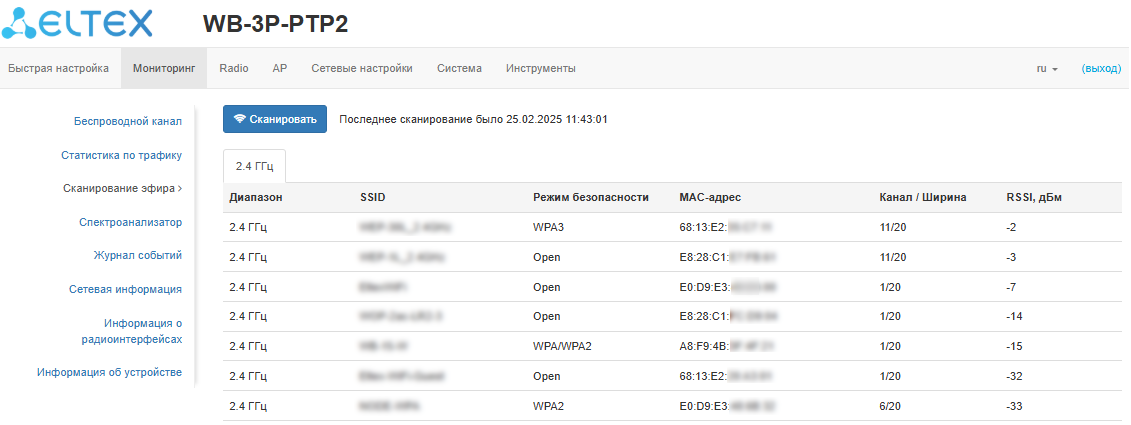This screenshot has height=425, width=1131.
Task: Open the Спектроанализатор page
Action: [x=130, y=222]
